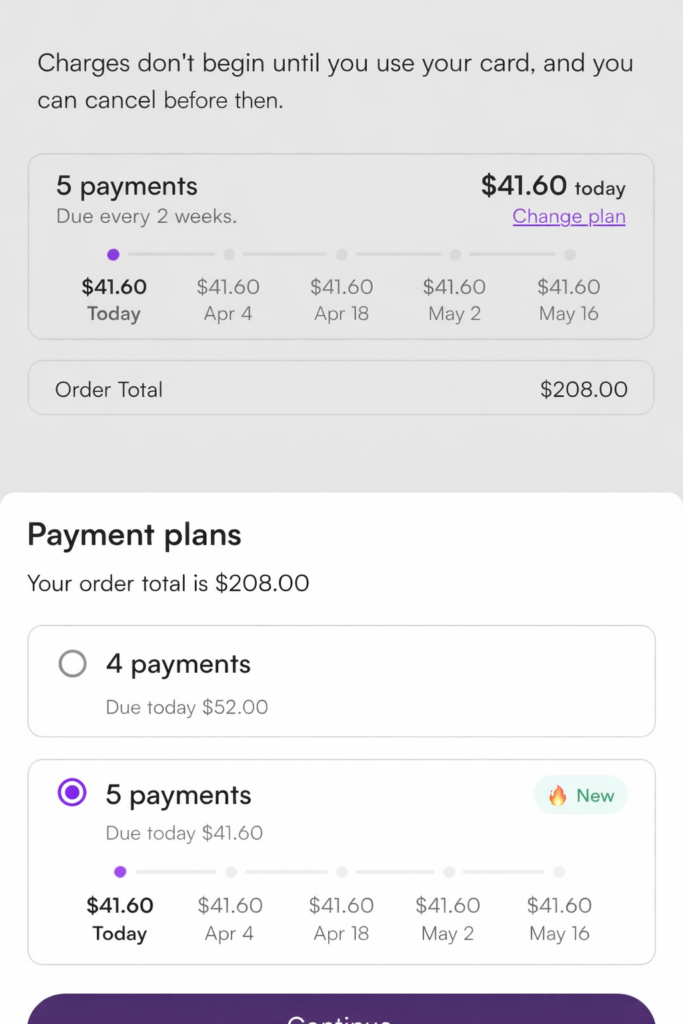Click the $41.60 today amount at top
The image size is (683, 1024).
point(553,186)
